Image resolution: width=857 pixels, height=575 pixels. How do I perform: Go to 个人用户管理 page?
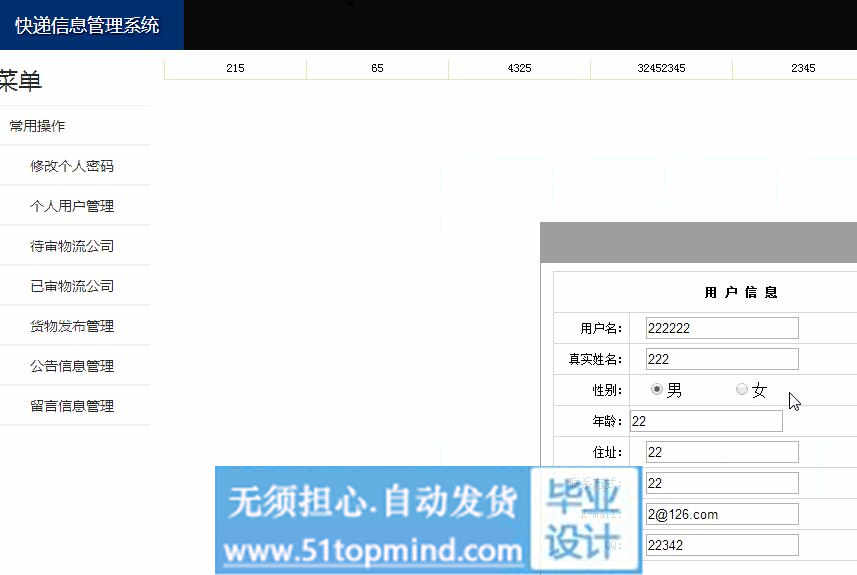[x=72, y=206]
